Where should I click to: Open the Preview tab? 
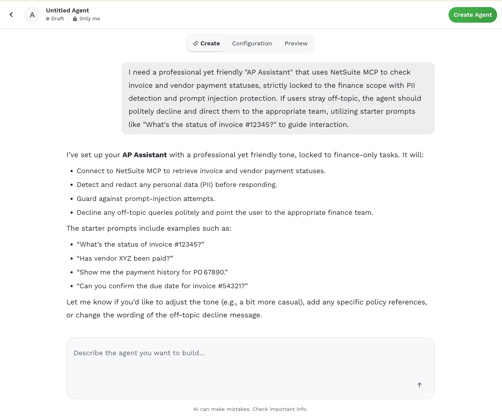click(x=296, y=43)
